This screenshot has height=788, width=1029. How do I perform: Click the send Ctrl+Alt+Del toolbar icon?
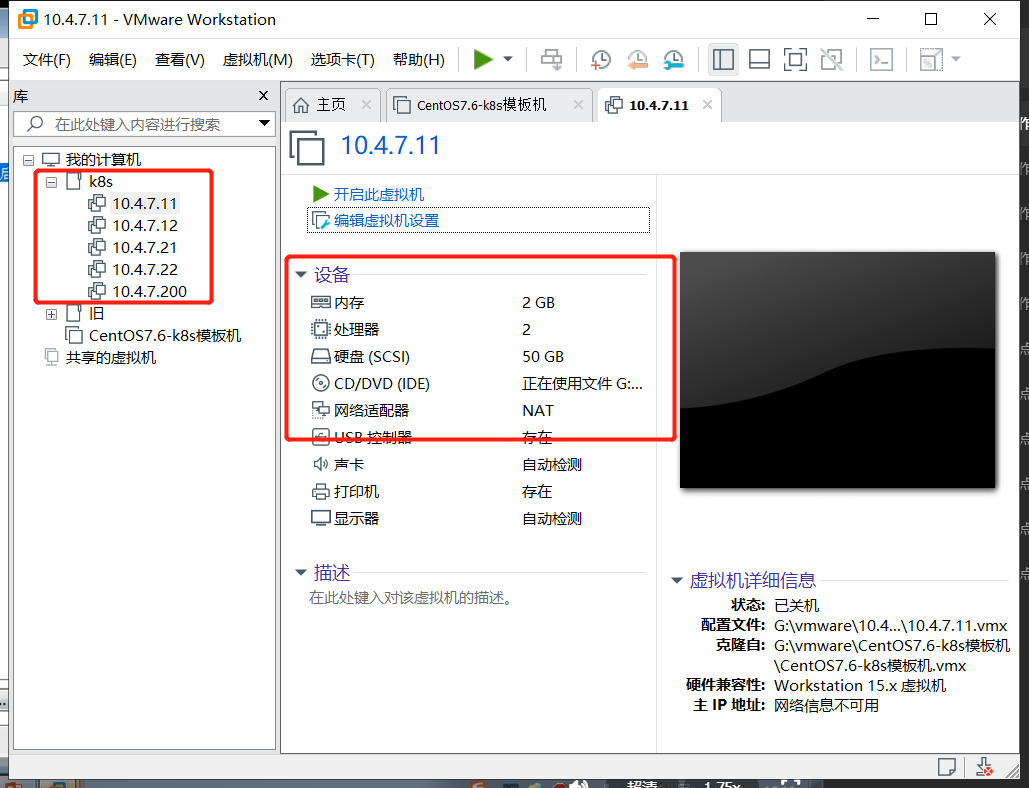(x=552, y=60)
